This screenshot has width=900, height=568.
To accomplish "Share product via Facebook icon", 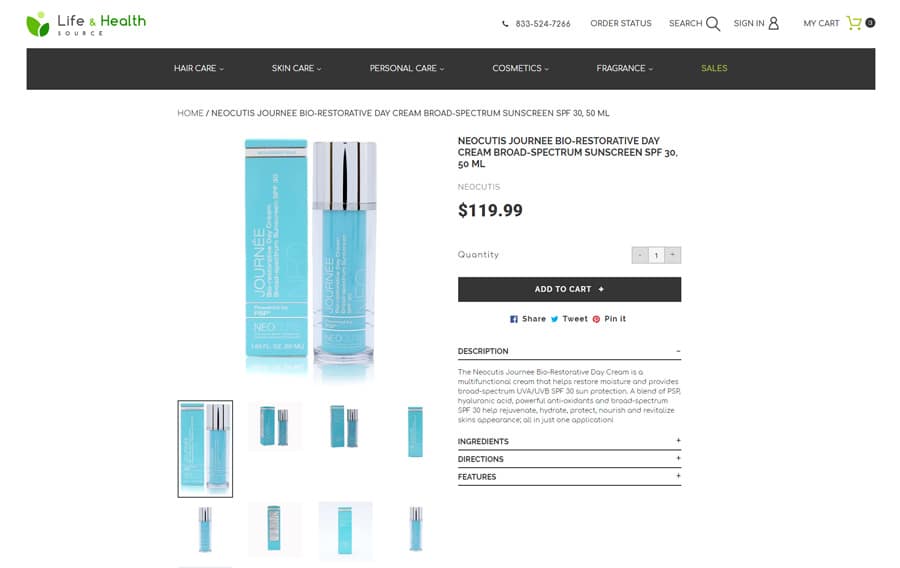I will point(514,319).
